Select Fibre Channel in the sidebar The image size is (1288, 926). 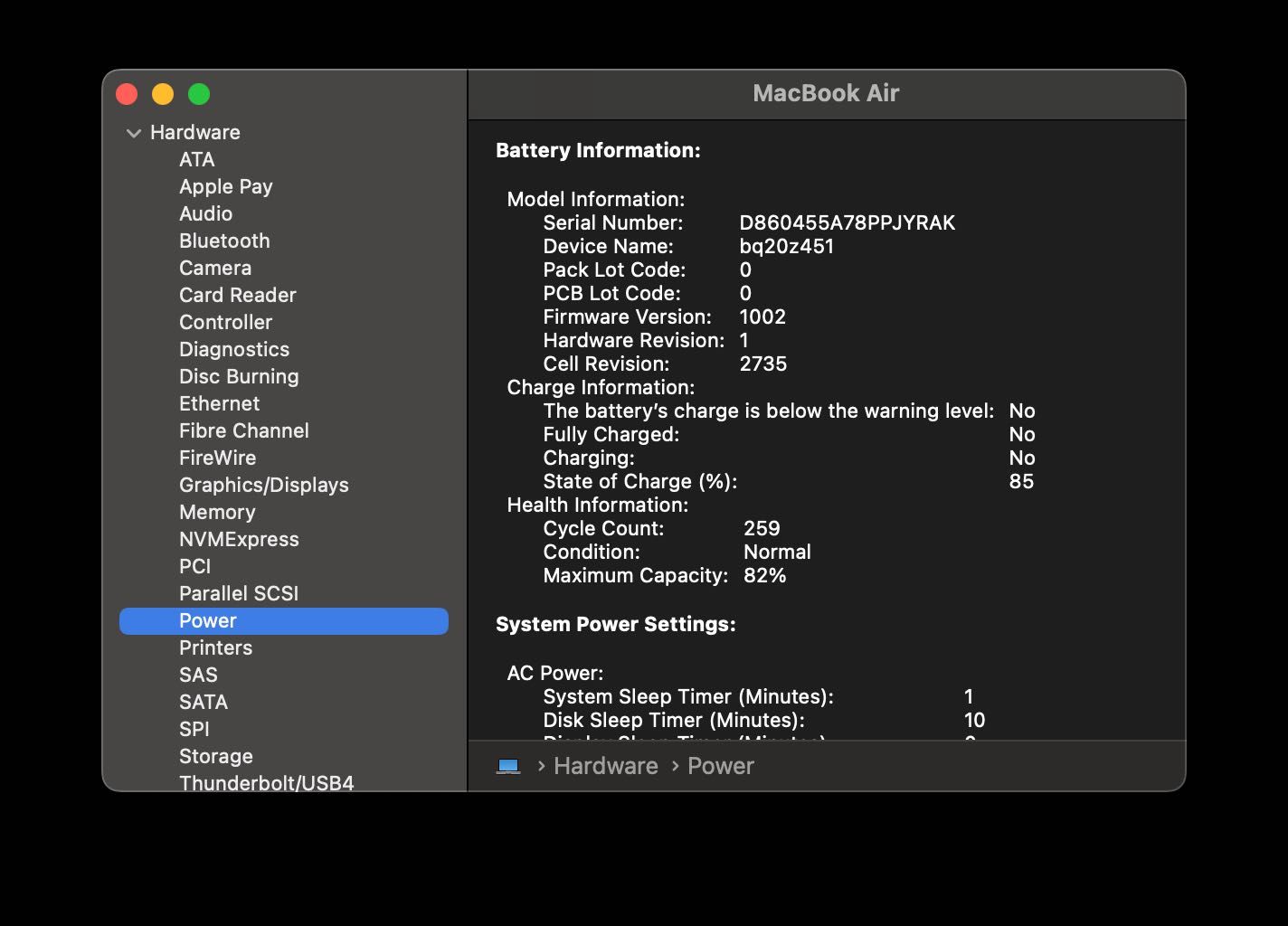pyautogui.click(x=244, y=430)
